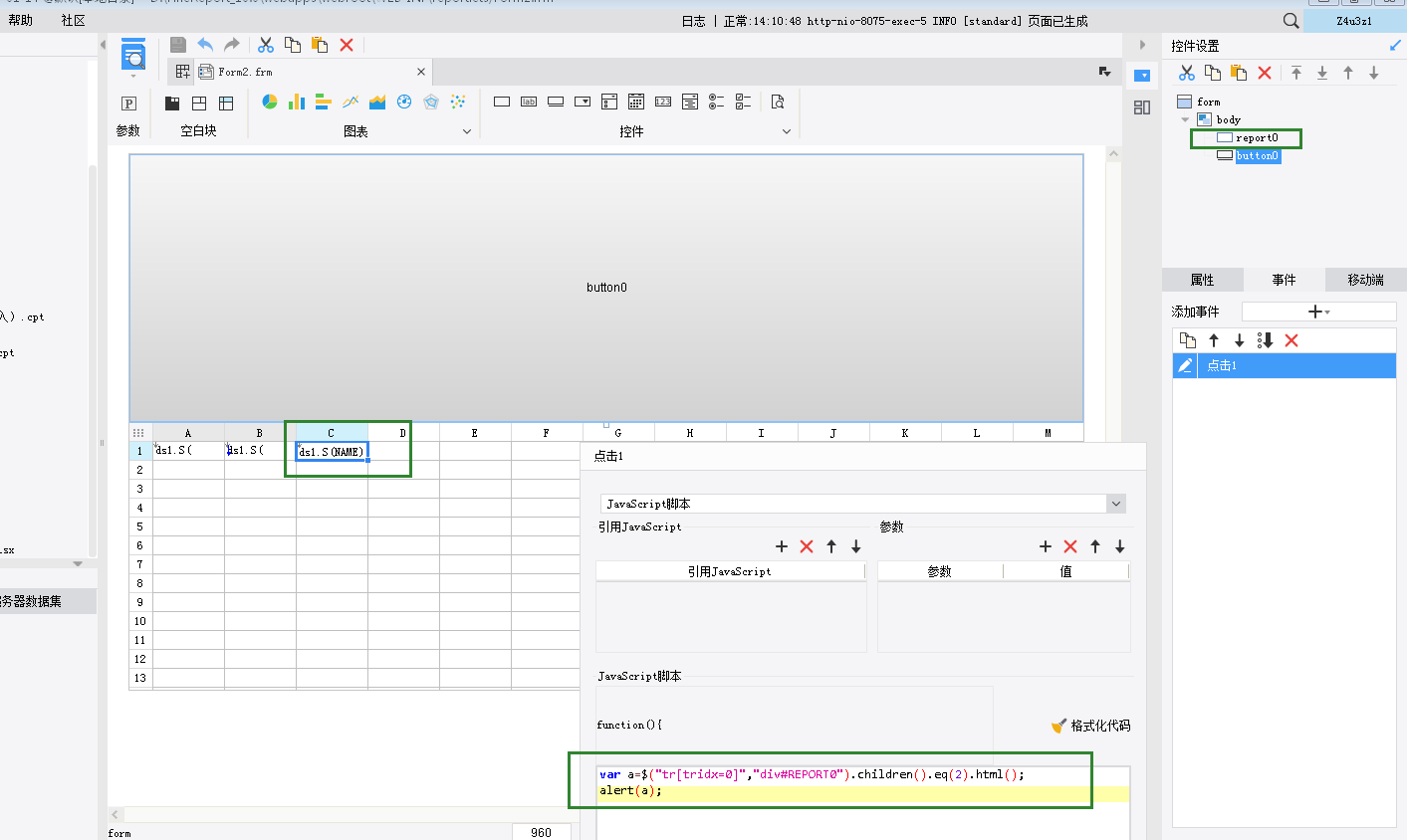The width and height of the screenshot is (1407, 840).
Task: Move widget to top in control panel
Action: tap(1296, 73)
